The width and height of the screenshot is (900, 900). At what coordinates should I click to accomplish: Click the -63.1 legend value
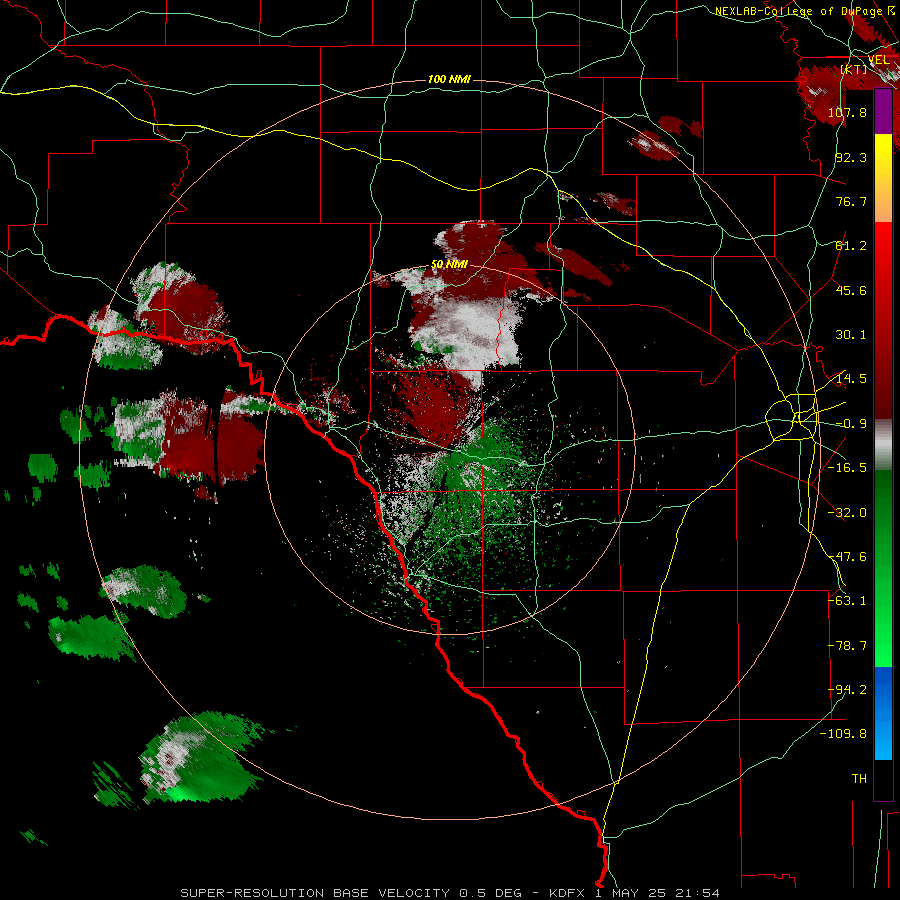[847, 601]
